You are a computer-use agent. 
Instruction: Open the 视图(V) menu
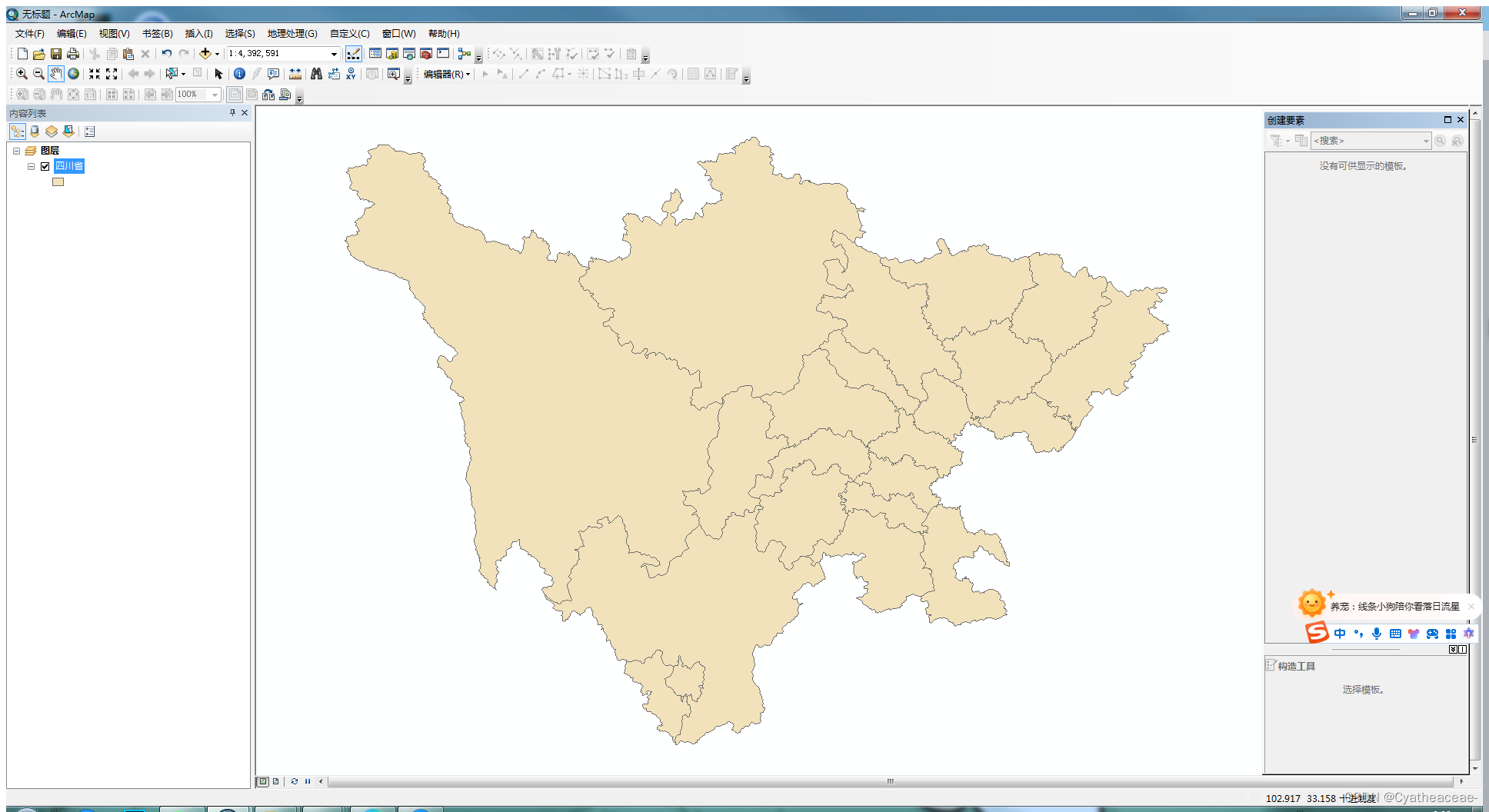pos(114,34)
